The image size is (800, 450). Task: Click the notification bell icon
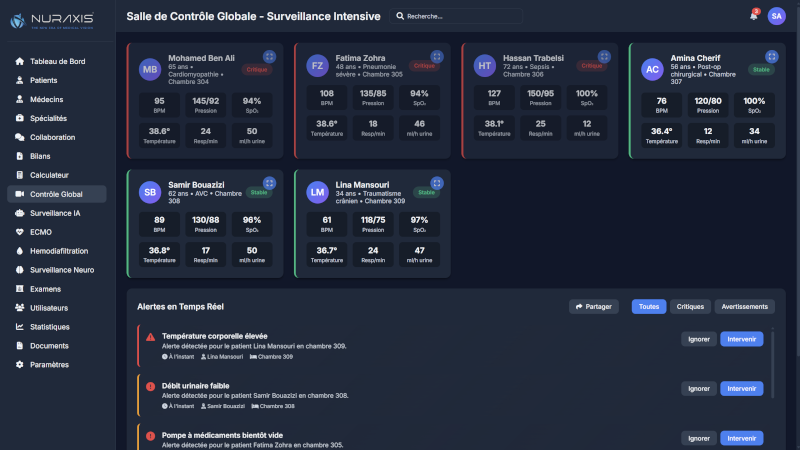pyautogui.click(x=753, y=16)
